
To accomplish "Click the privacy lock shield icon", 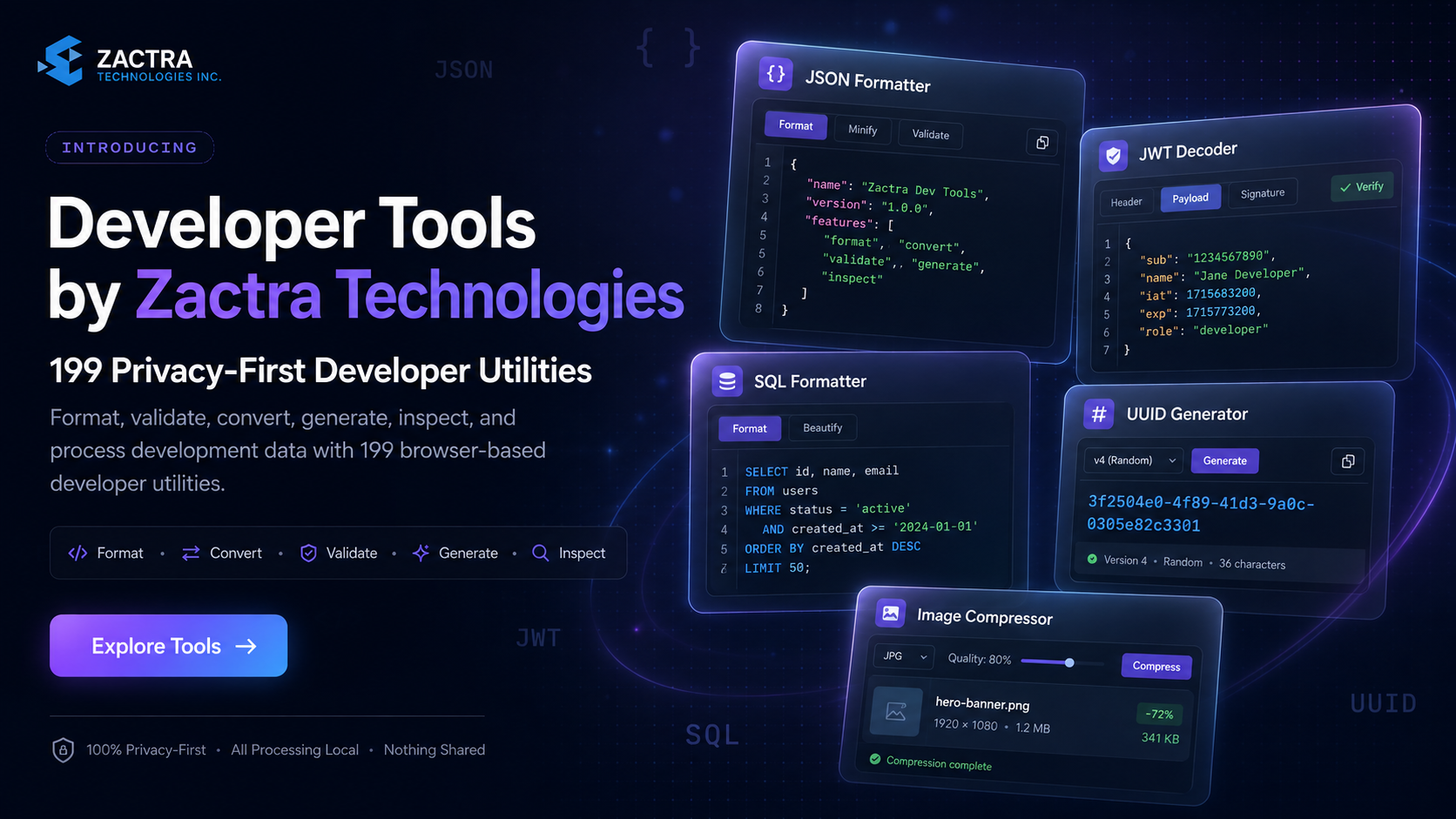I will tap(63, 750).
